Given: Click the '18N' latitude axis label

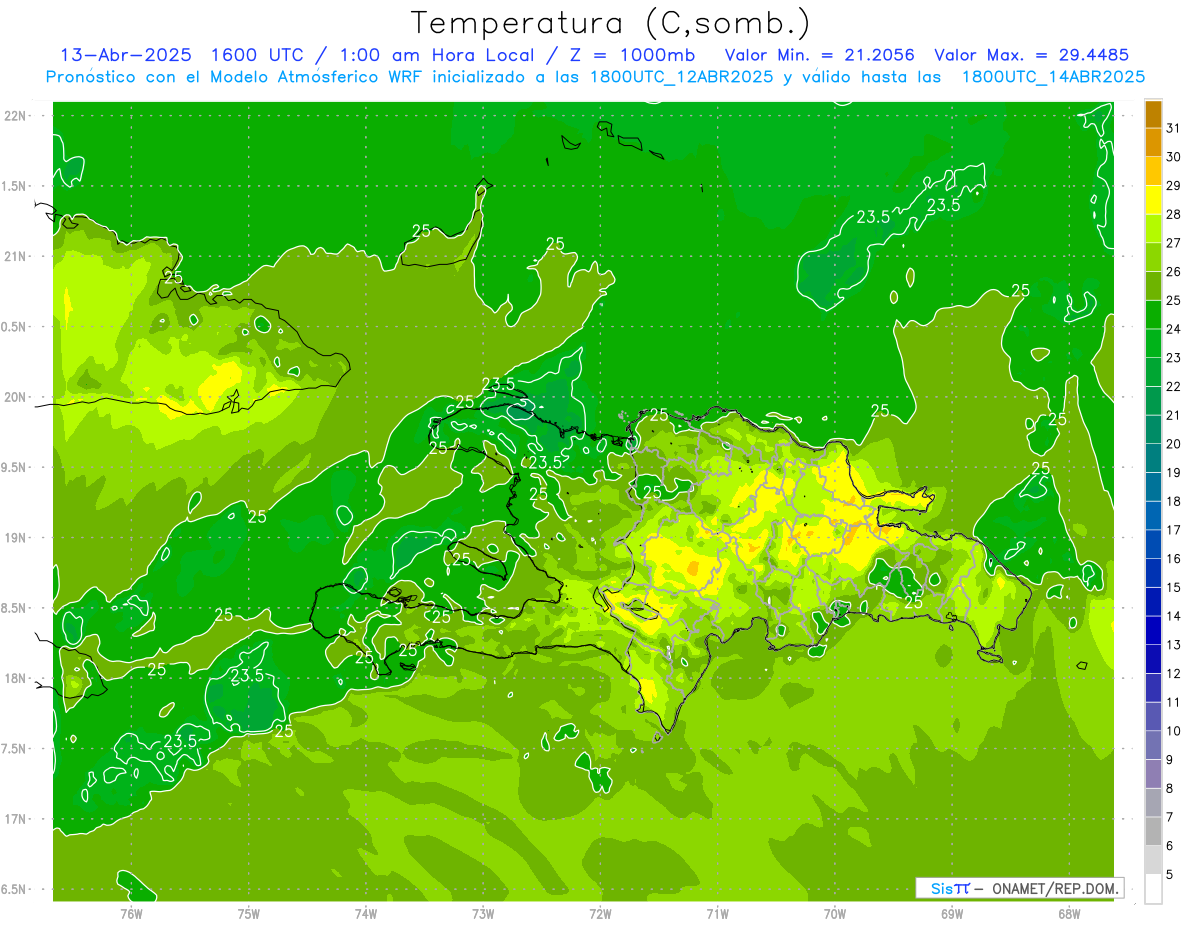Looking at the screenshot, I should pyautogui.click(x=16, y=678).
